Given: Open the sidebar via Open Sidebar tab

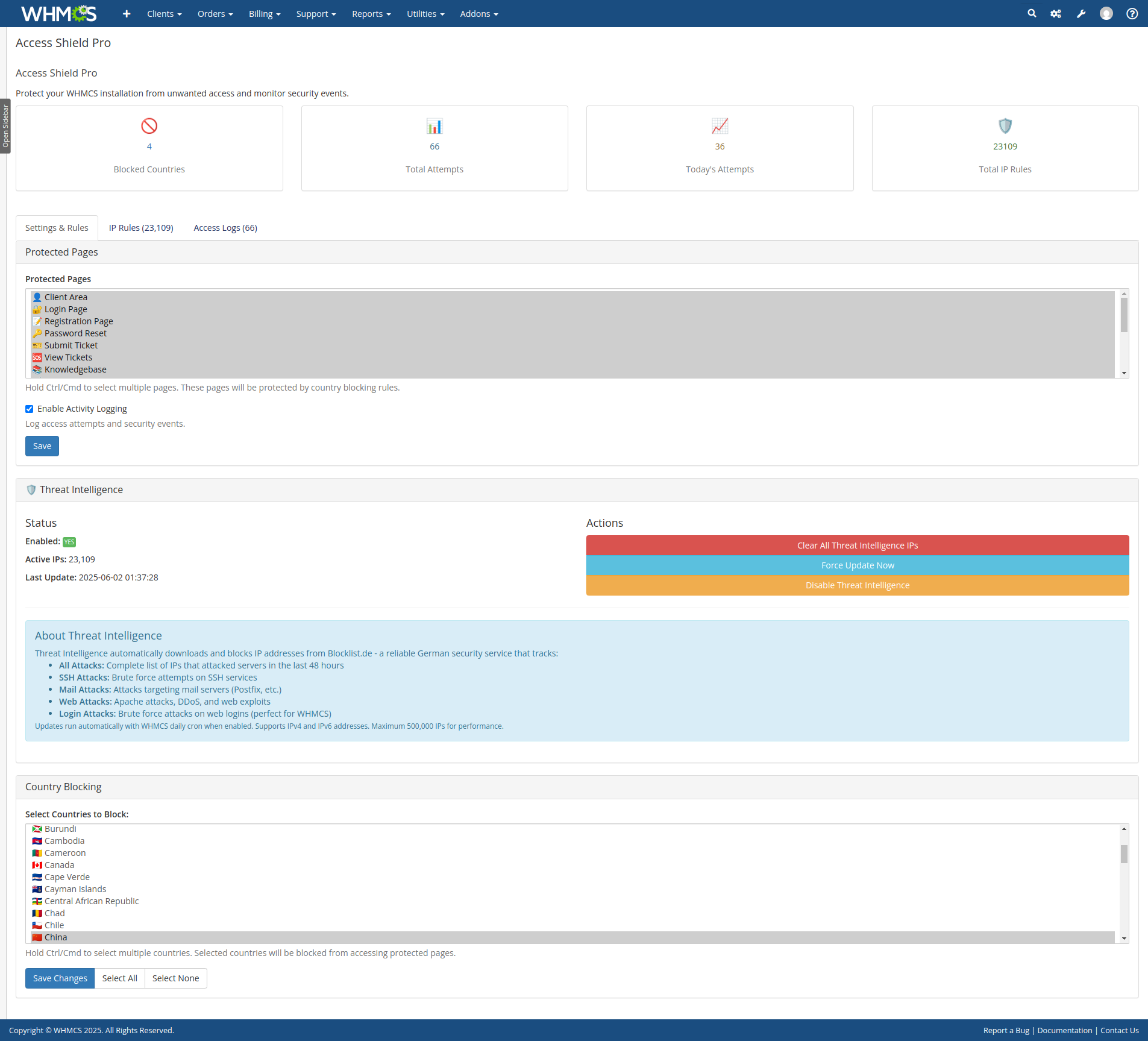Looking at the screenshot, I should (x=5, y=126).
